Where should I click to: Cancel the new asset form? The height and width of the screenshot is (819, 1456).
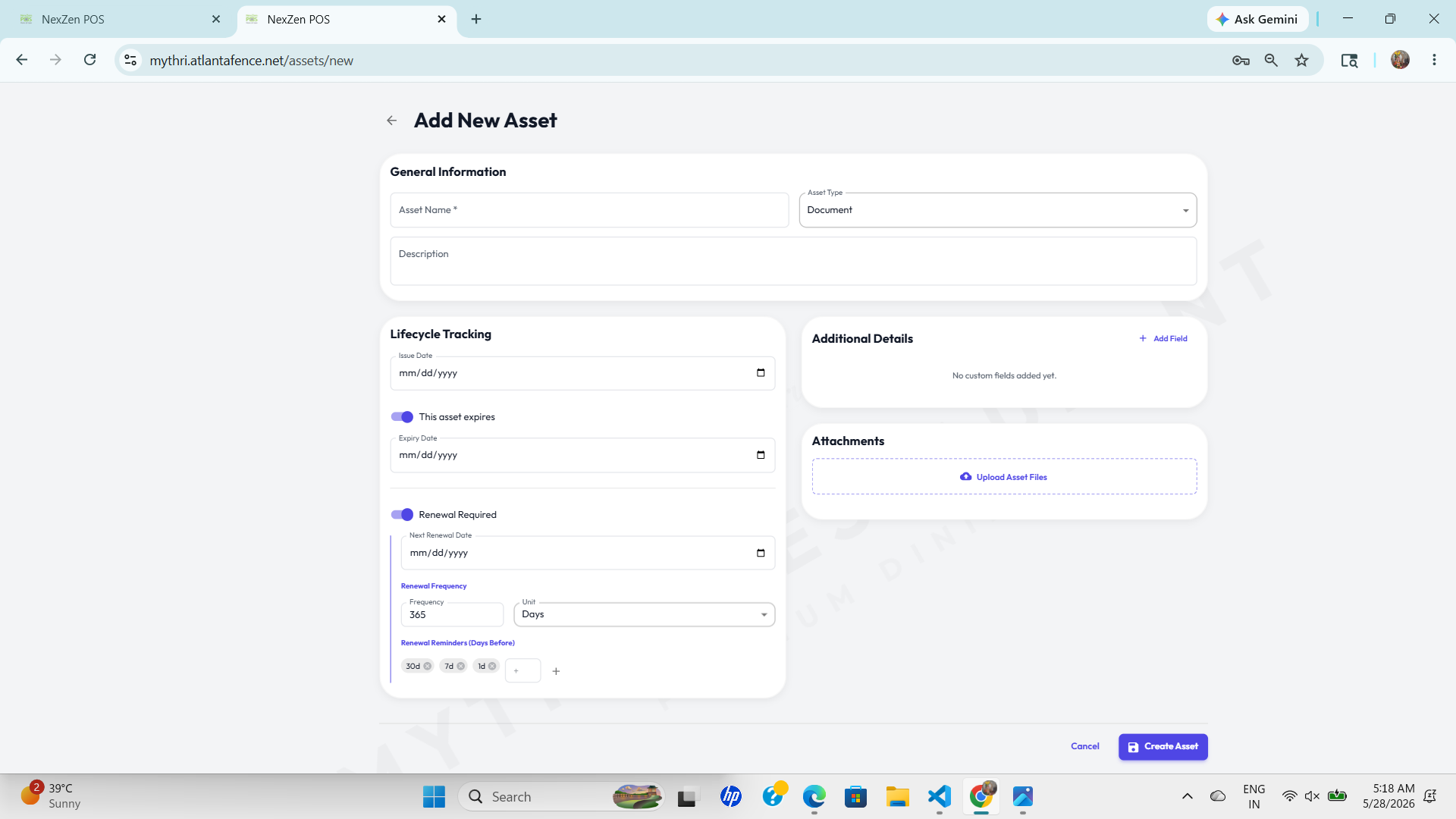[x=1085, y=747]
